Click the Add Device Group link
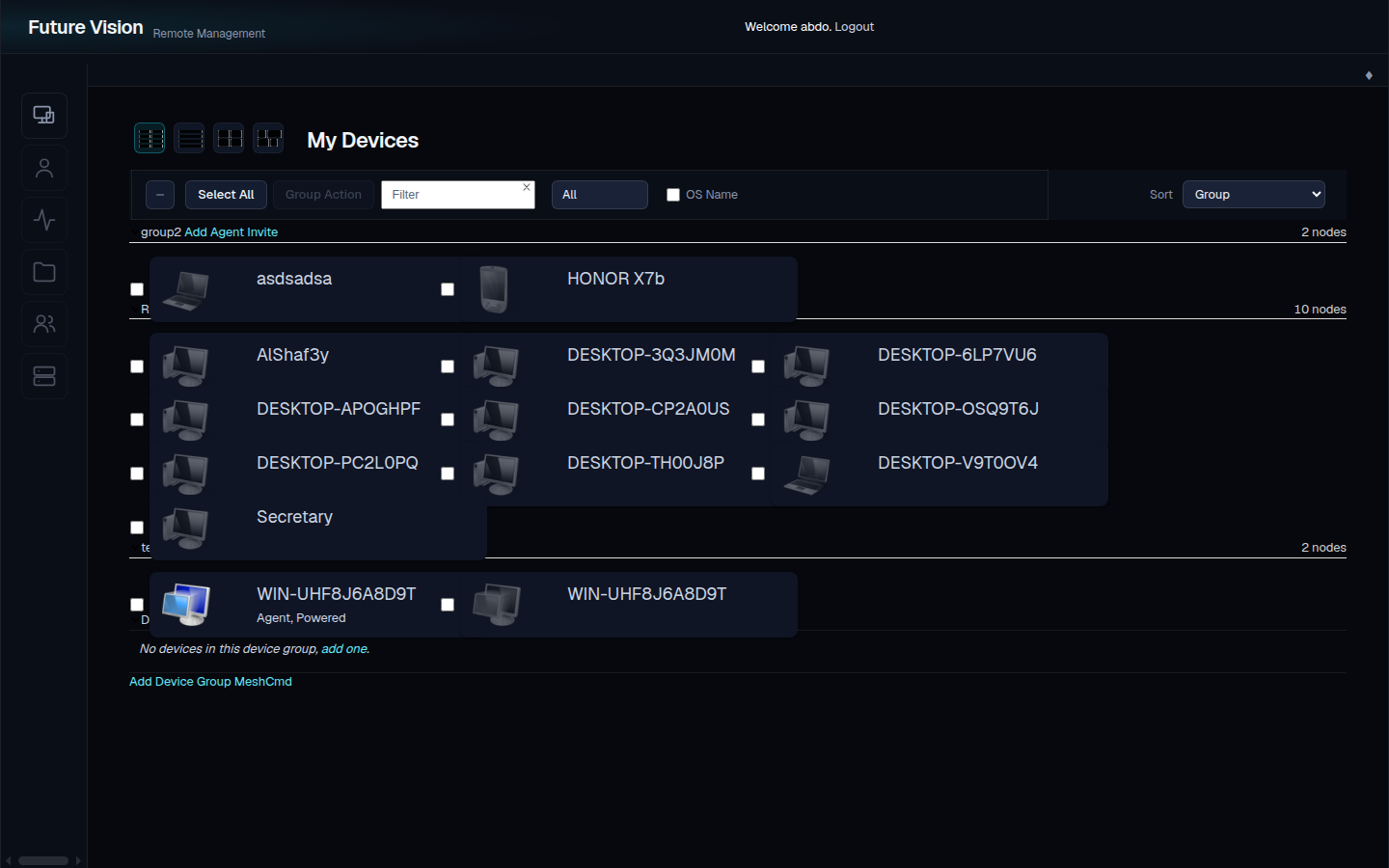The image size is (1389, 868). point(180,682)
